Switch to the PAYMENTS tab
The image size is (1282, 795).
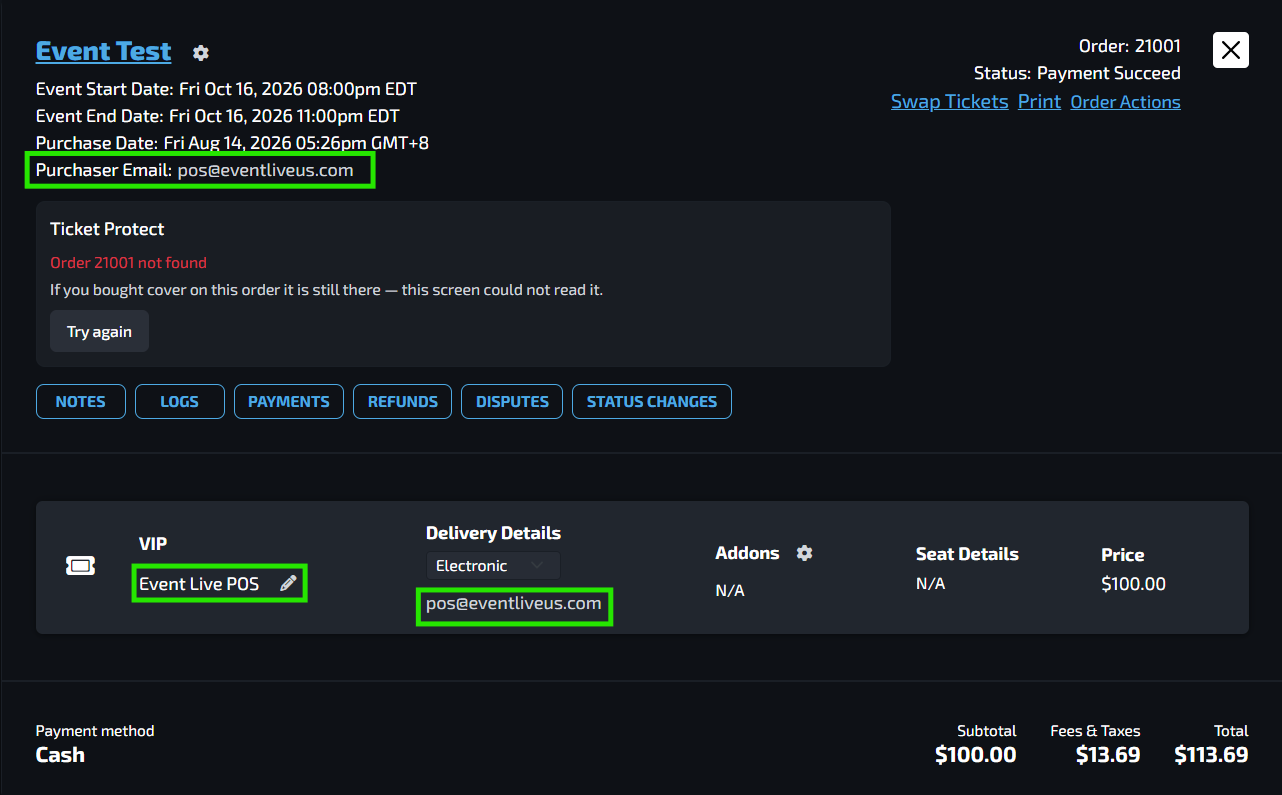pyautogui.click(x=289, y=401)
